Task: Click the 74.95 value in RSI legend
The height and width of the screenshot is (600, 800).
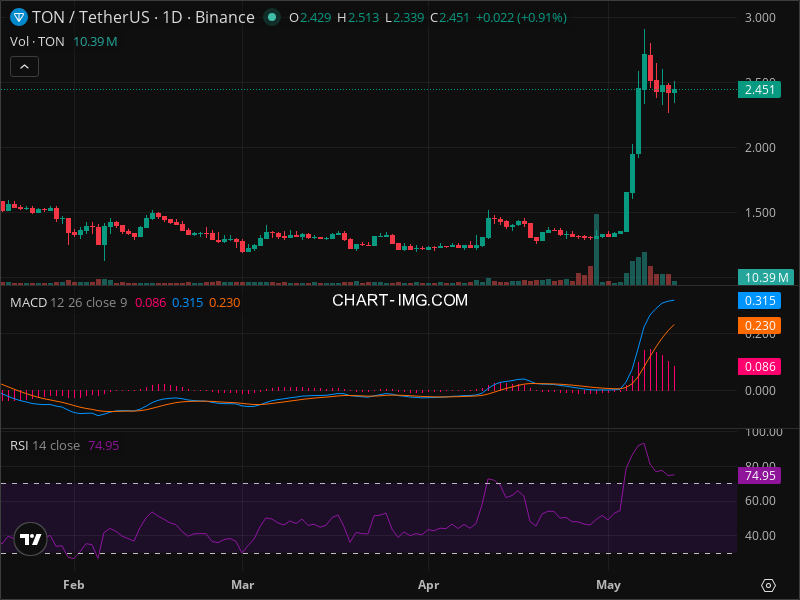Action: 104,445
